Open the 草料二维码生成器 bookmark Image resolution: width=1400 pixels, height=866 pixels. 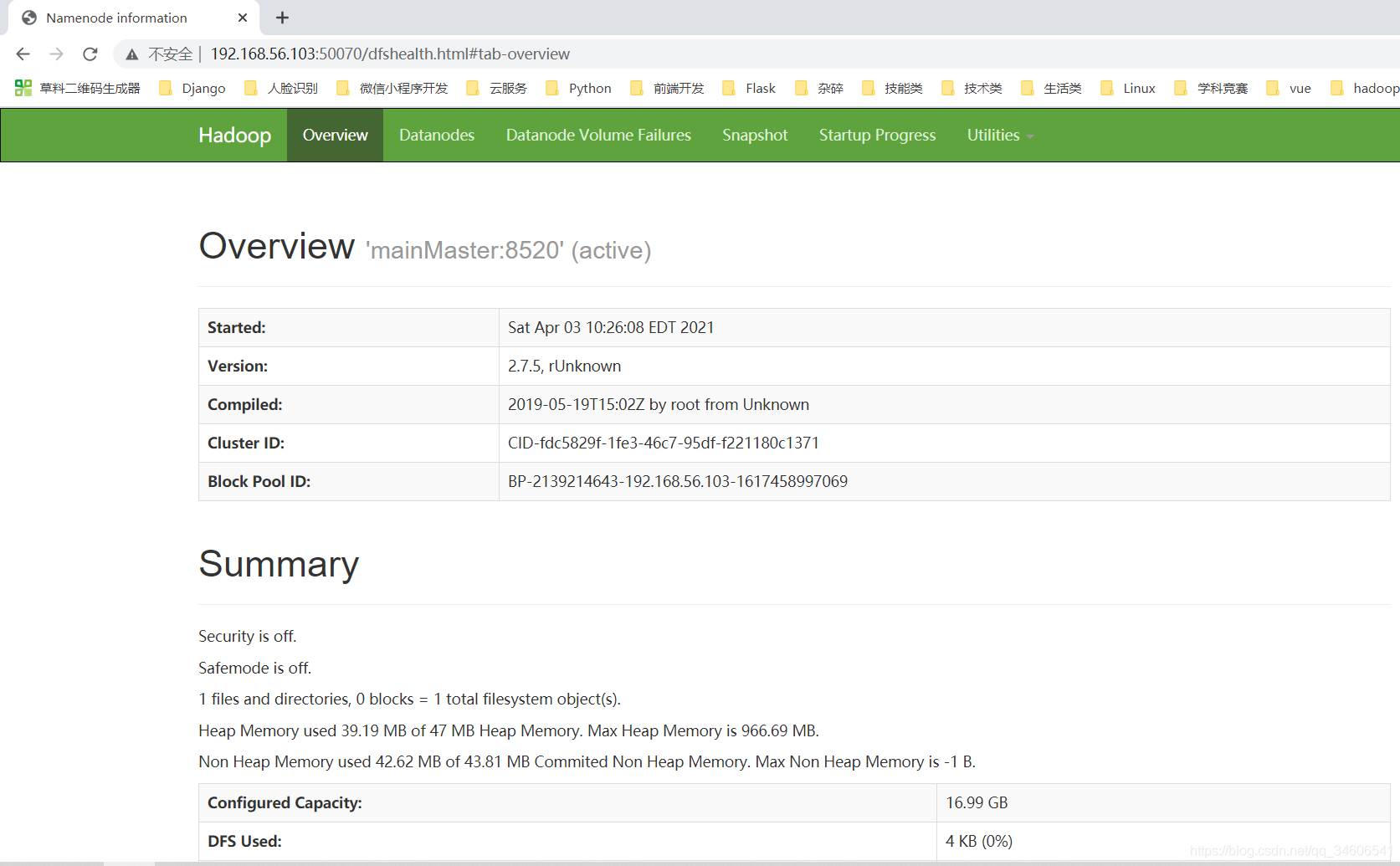point(78,88)
